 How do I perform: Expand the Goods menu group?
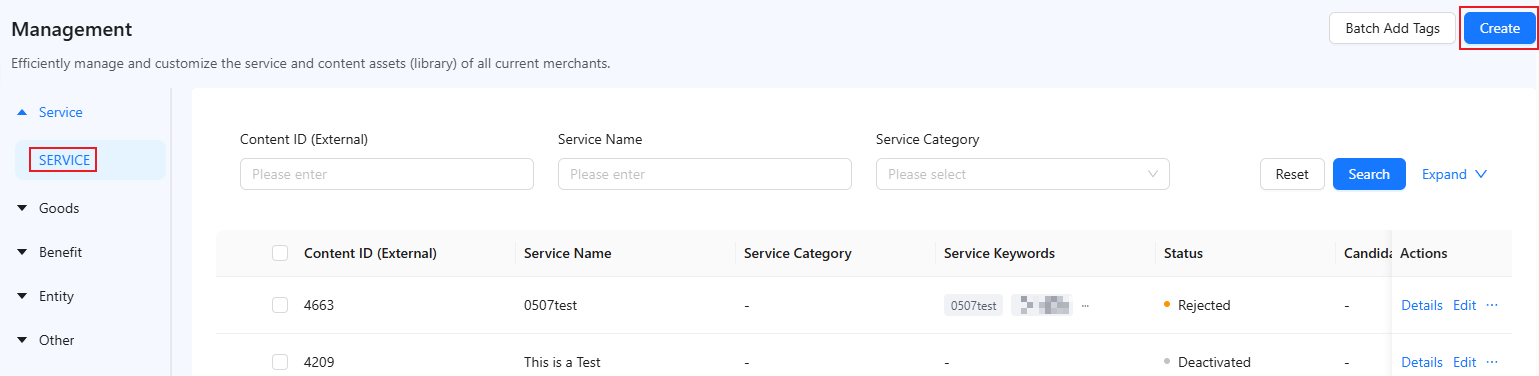[x=22, y=208]
